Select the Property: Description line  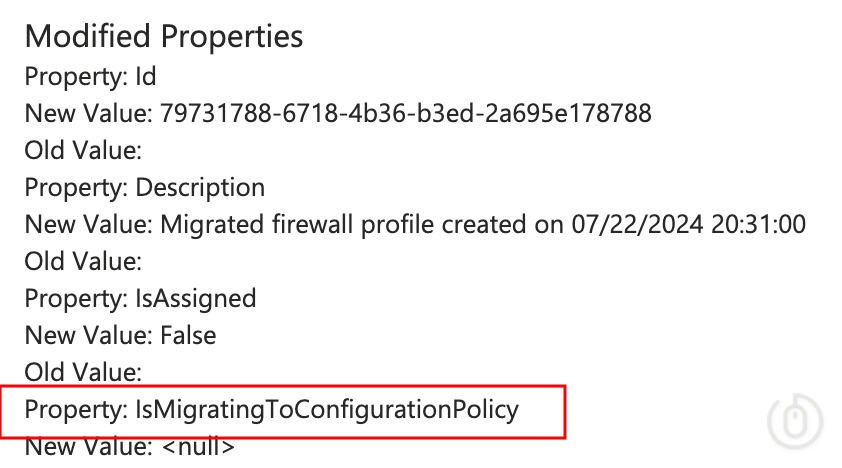[x=145, y=187]
